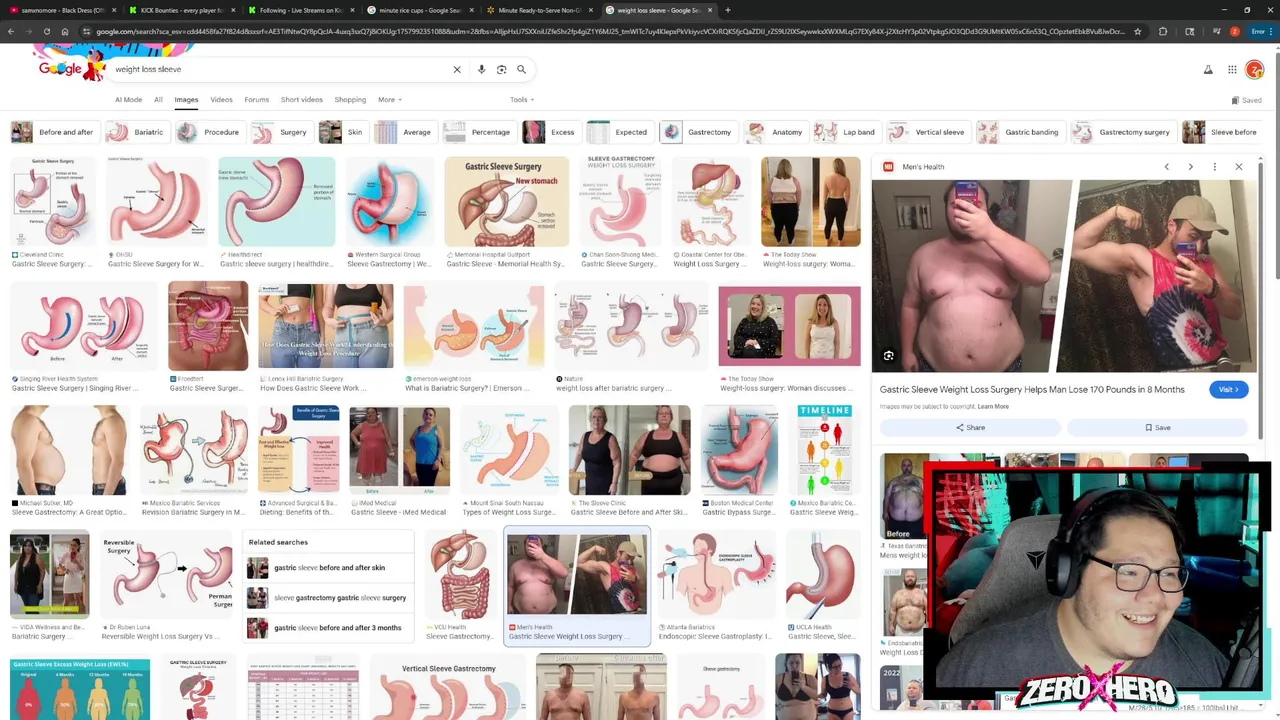The width and height of the screenshot is (1280, 720).
Task: Click in the 'weight loss sleeve' search field
Action: pos(280,70)
